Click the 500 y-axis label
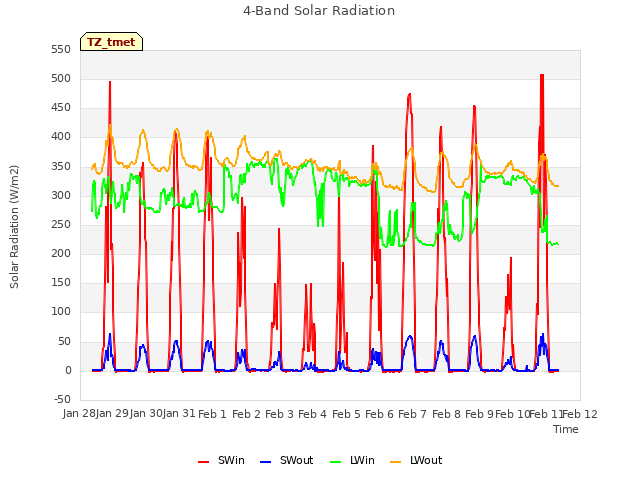This screenshot has height=480, width=640. coord(61,78)
